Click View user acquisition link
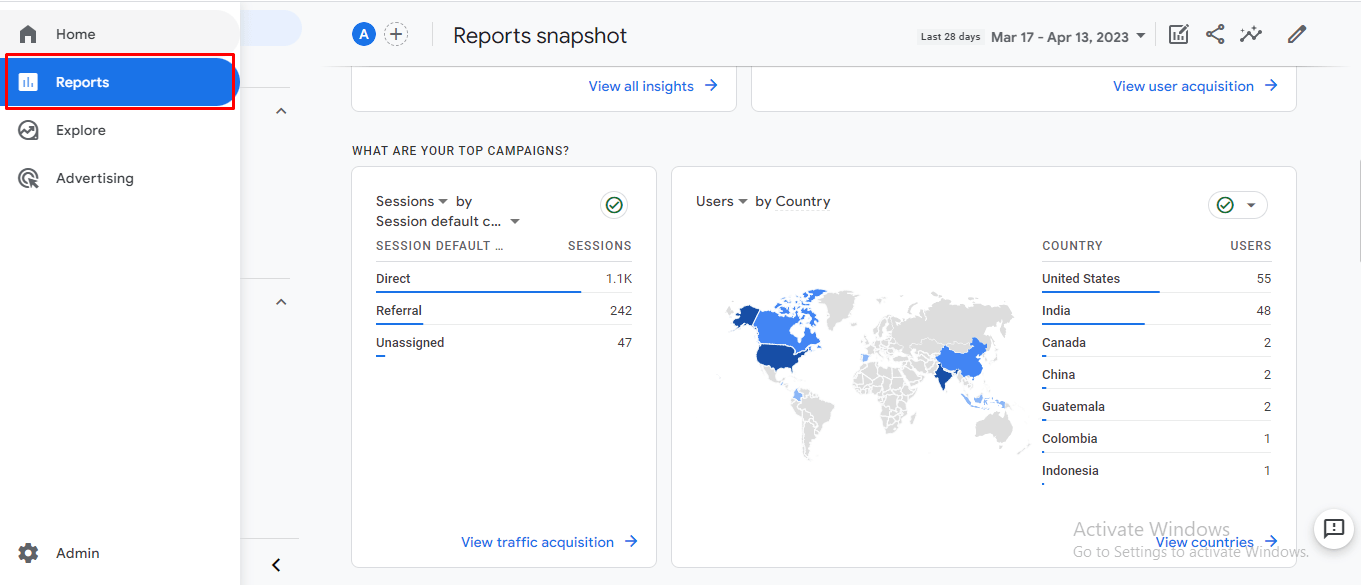Image resolution: width=1361 pixels, height=585 pixels. click(x=1195, y=86)
